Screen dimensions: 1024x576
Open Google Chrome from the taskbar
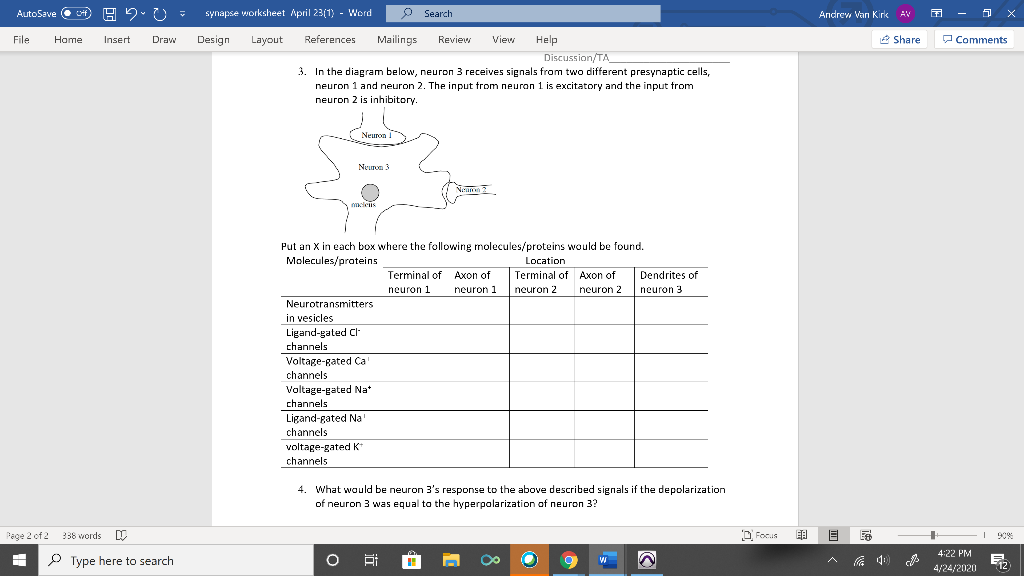568,560
